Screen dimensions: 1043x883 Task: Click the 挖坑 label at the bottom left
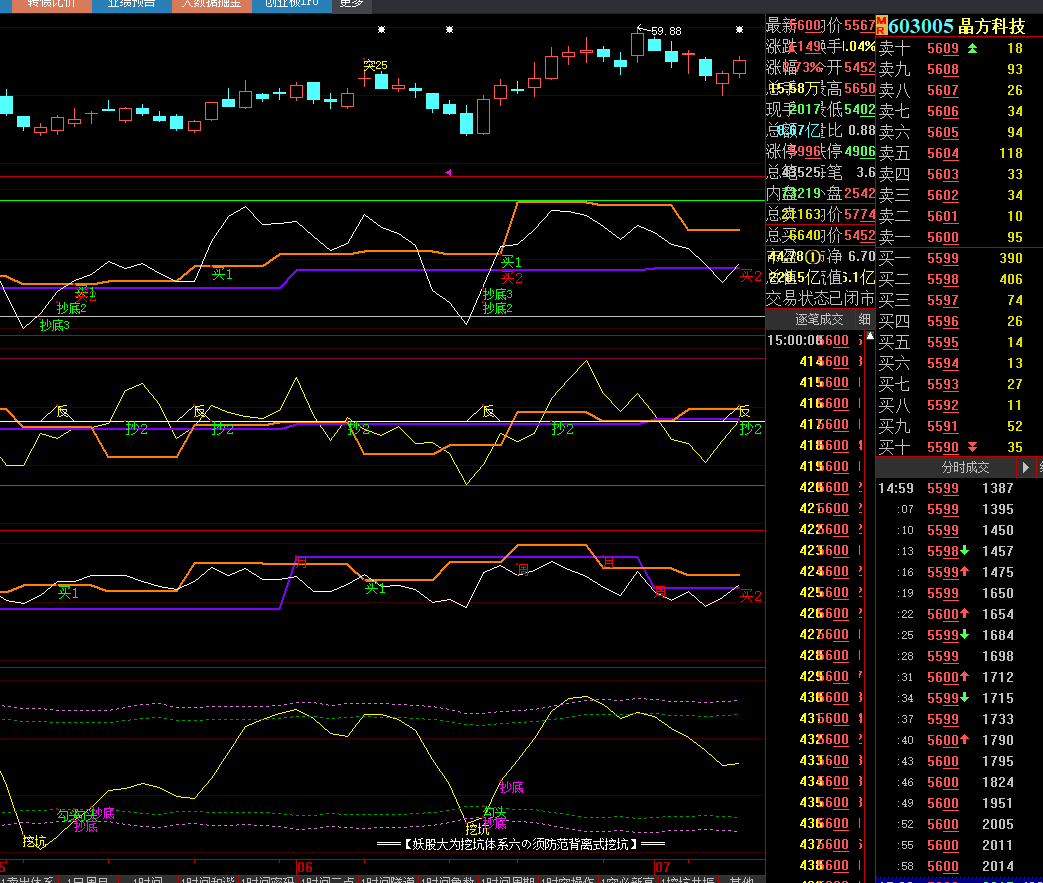coord(34,842)
